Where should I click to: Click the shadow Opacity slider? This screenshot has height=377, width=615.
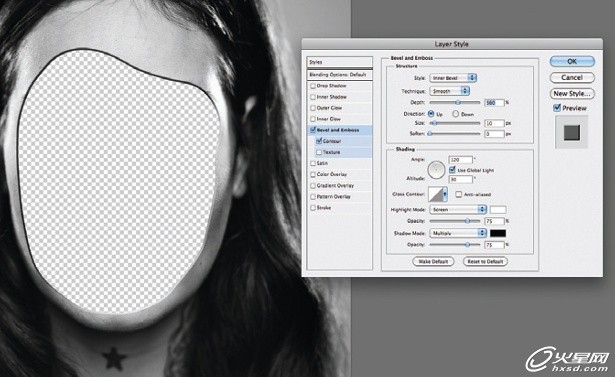[x=455, y=245]
